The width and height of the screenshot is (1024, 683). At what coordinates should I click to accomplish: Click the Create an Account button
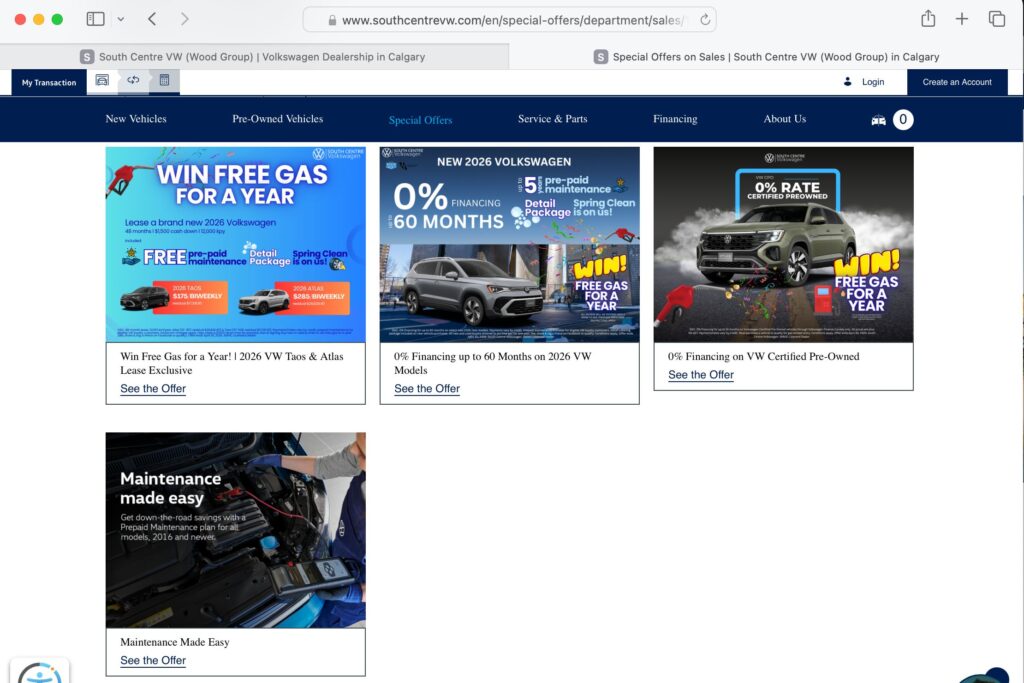[x=957, y=82]
